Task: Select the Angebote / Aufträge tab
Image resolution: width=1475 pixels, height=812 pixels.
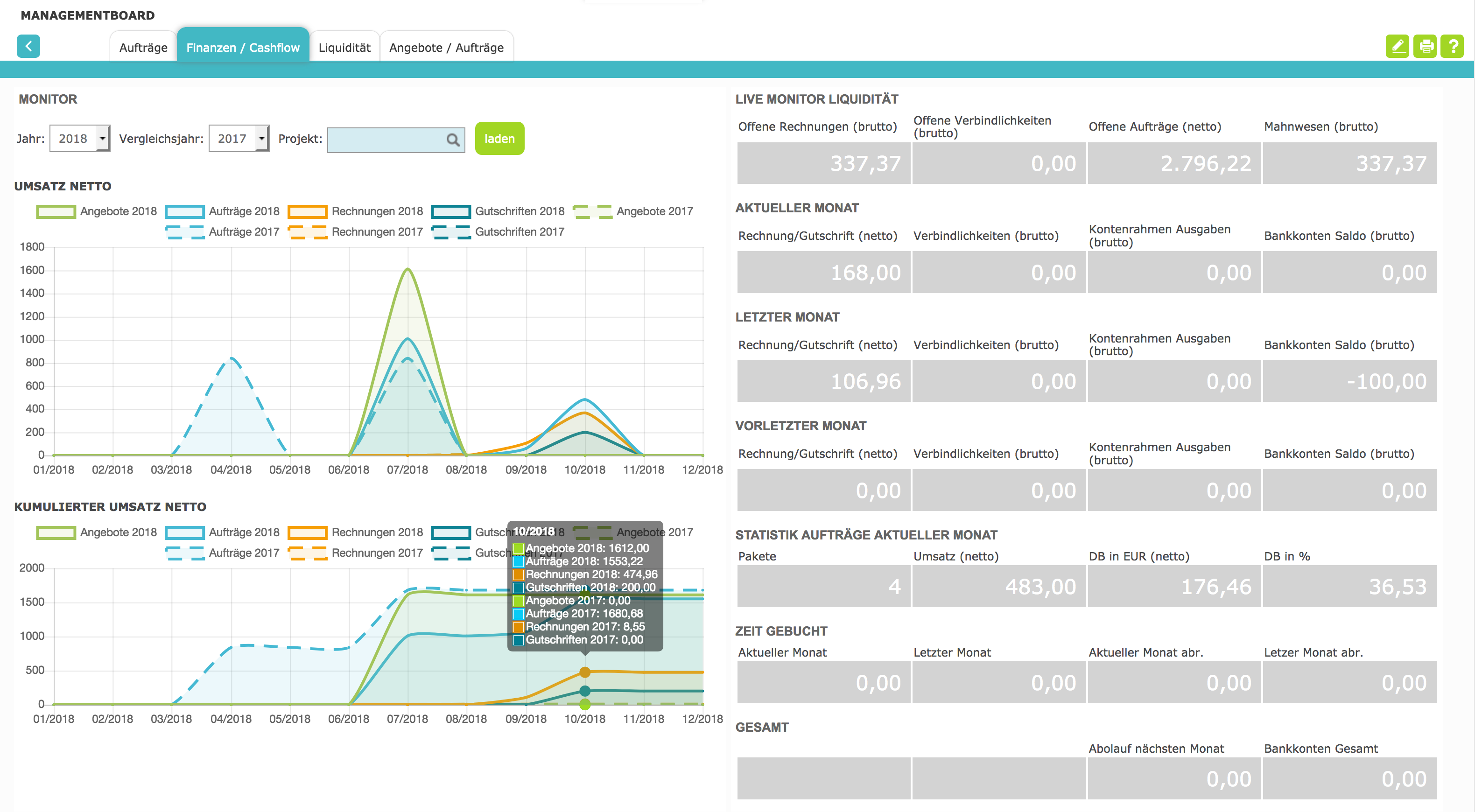Action: tap(446, 48)
